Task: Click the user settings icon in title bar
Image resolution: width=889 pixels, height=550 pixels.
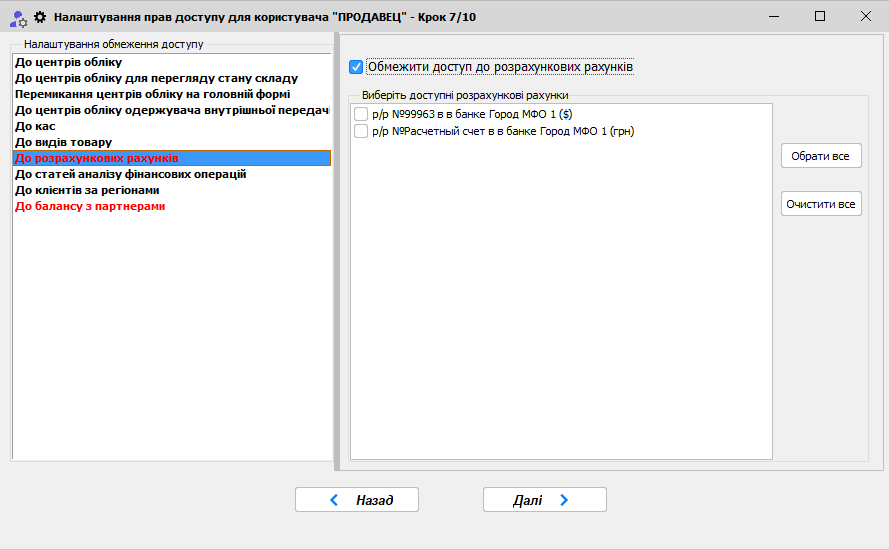Action: [x=17, y=17]
